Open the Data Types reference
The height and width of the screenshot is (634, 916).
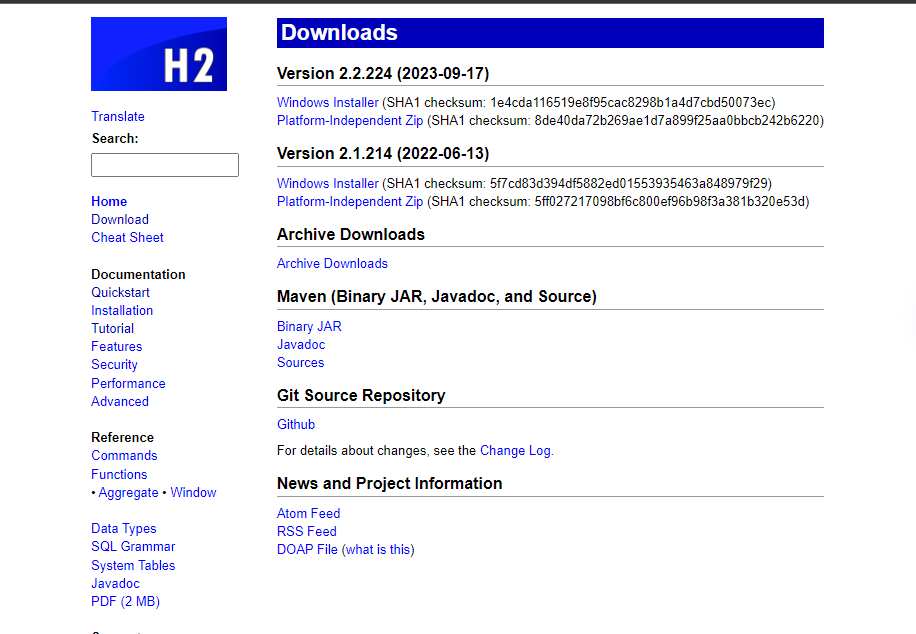coord(124,529)
